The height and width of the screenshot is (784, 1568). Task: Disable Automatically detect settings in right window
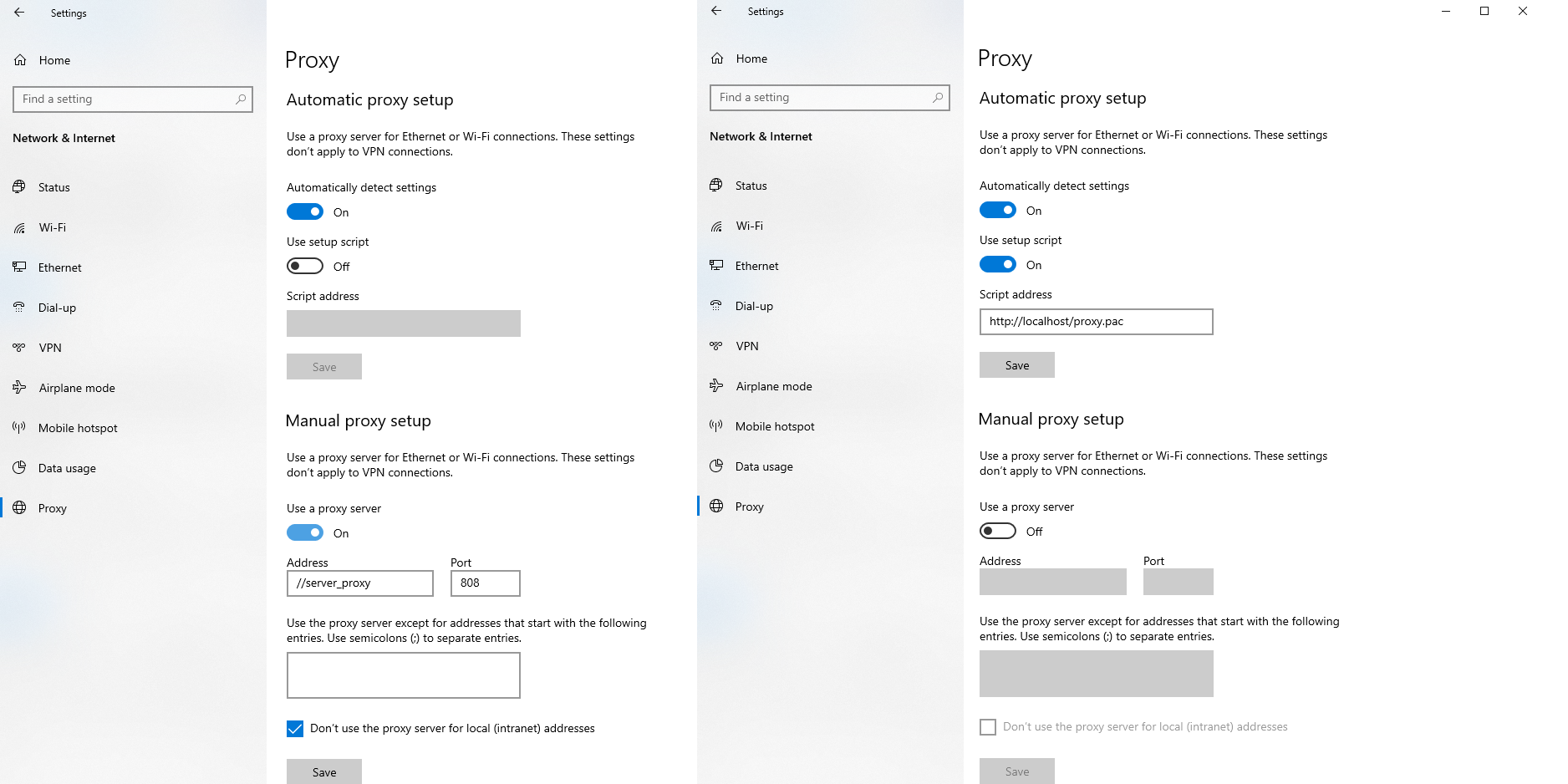point(998,211)
